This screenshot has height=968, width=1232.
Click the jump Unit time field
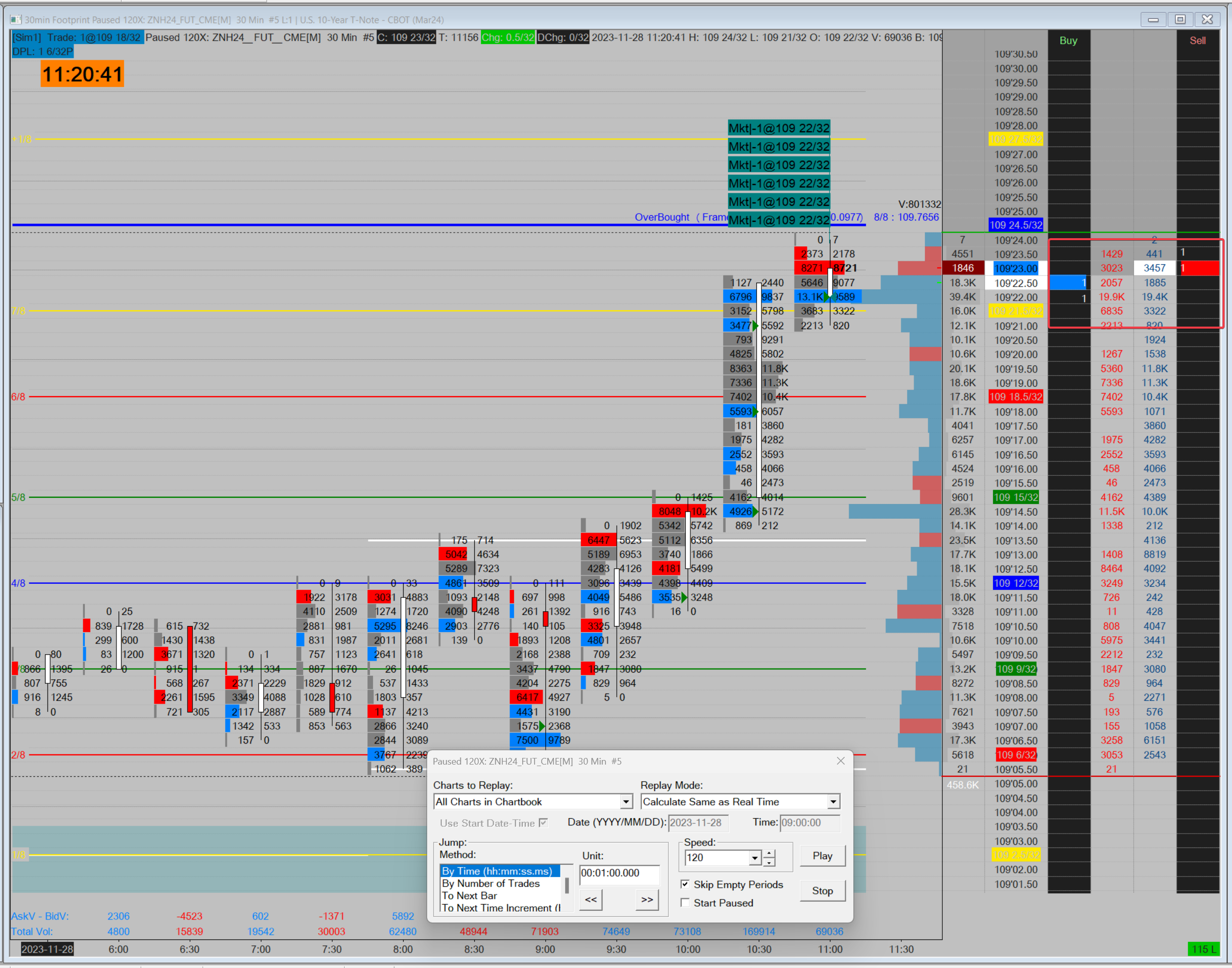tap(618, 873)
